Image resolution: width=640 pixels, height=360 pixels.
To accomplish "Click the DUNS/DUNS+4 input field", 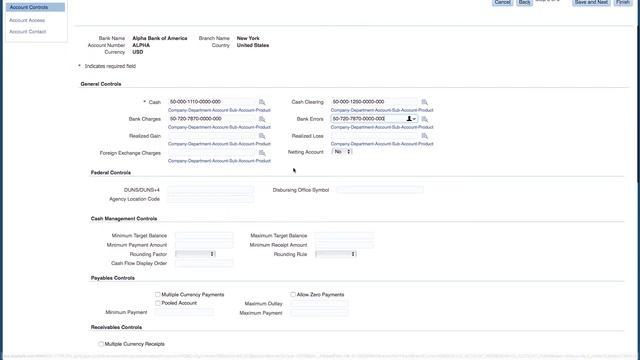I will [211, 190].
